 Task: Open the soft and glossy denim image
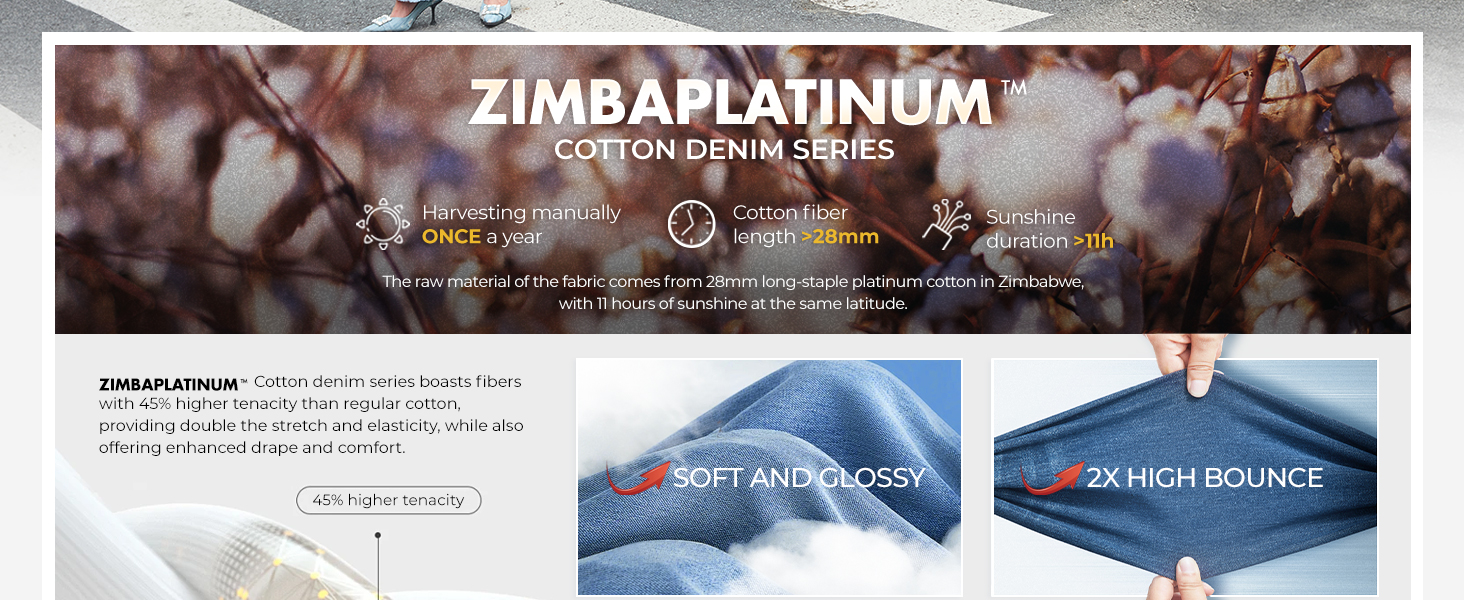769,477
